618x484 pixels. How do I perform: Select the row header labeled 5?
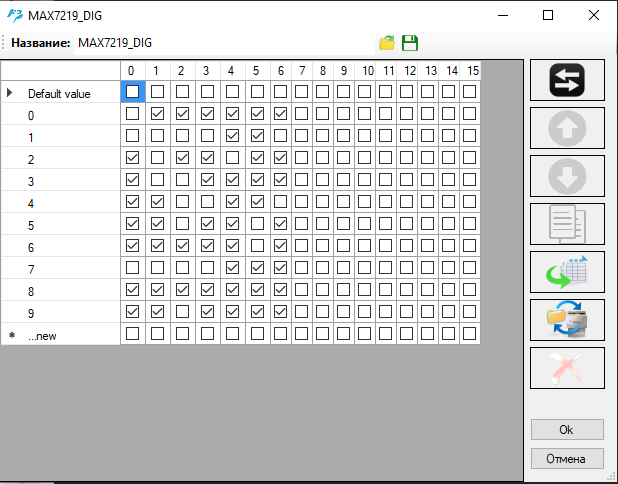tap(61, 224)
